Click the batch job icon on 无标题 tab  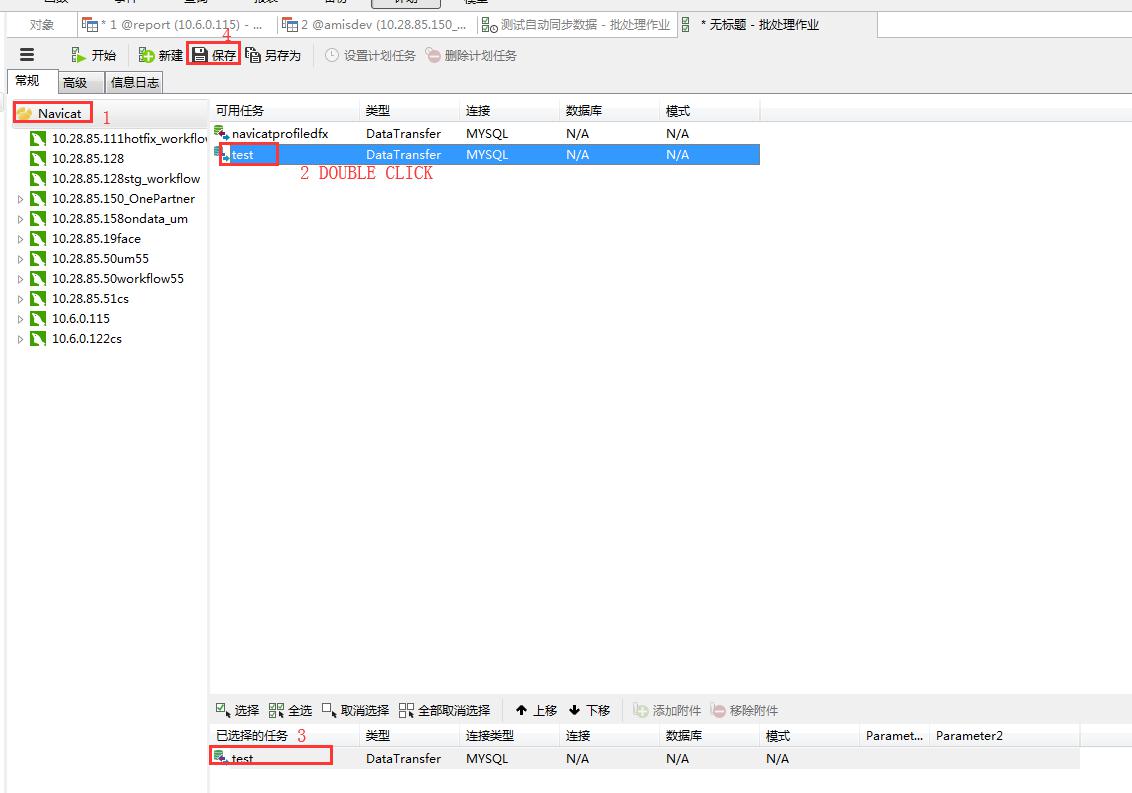click(686, 25)
